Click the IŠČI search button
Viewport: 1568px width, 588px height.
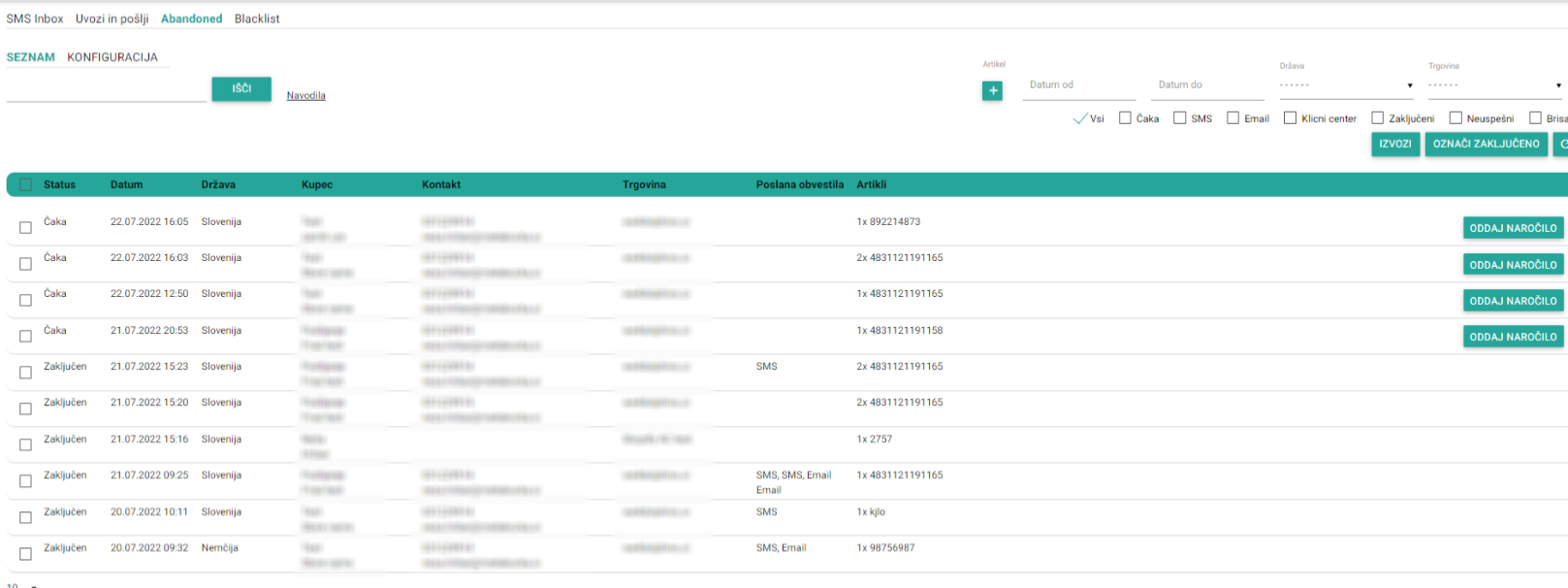click(x=241, y=88)
